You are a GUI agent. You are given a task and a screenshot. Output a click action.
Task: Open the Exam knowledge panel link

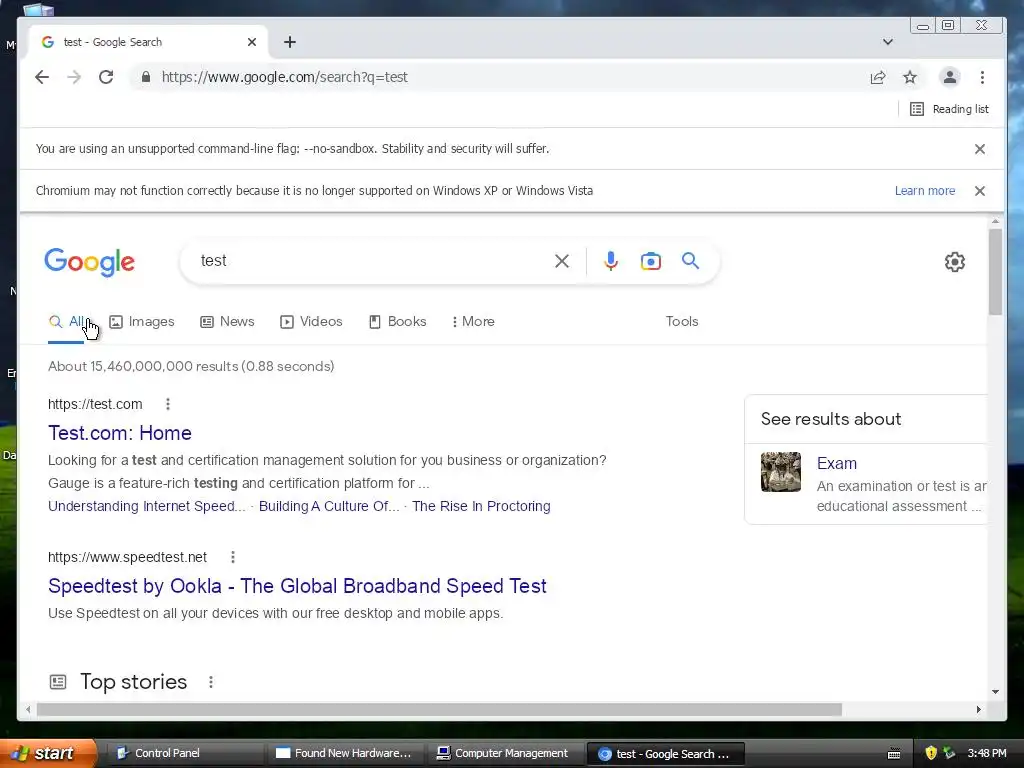837,463
